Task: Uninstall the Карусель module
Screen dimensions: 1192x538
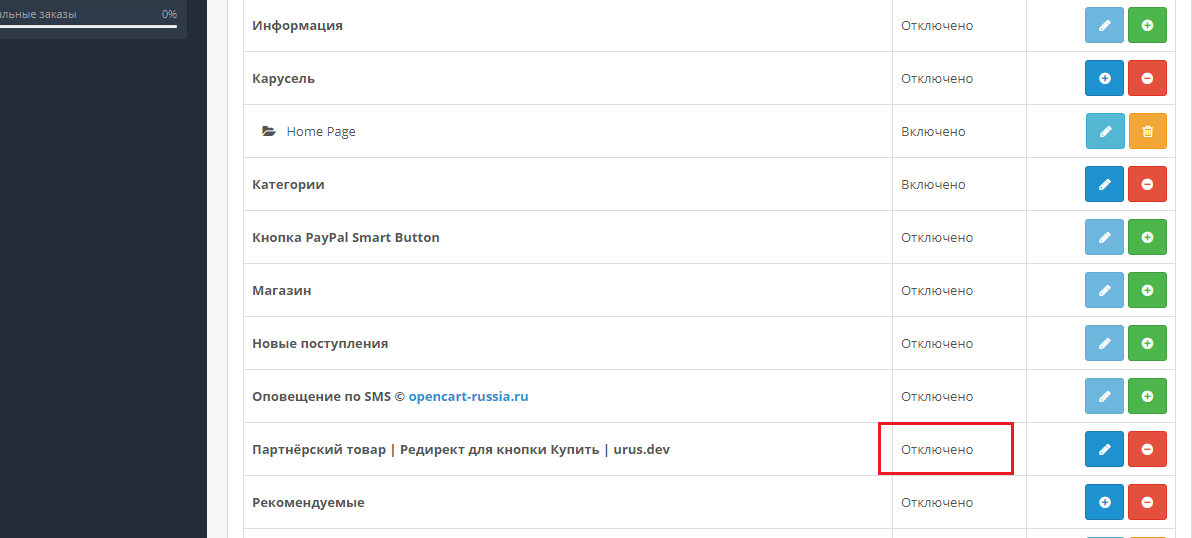Action: [x=1147, y=78]
